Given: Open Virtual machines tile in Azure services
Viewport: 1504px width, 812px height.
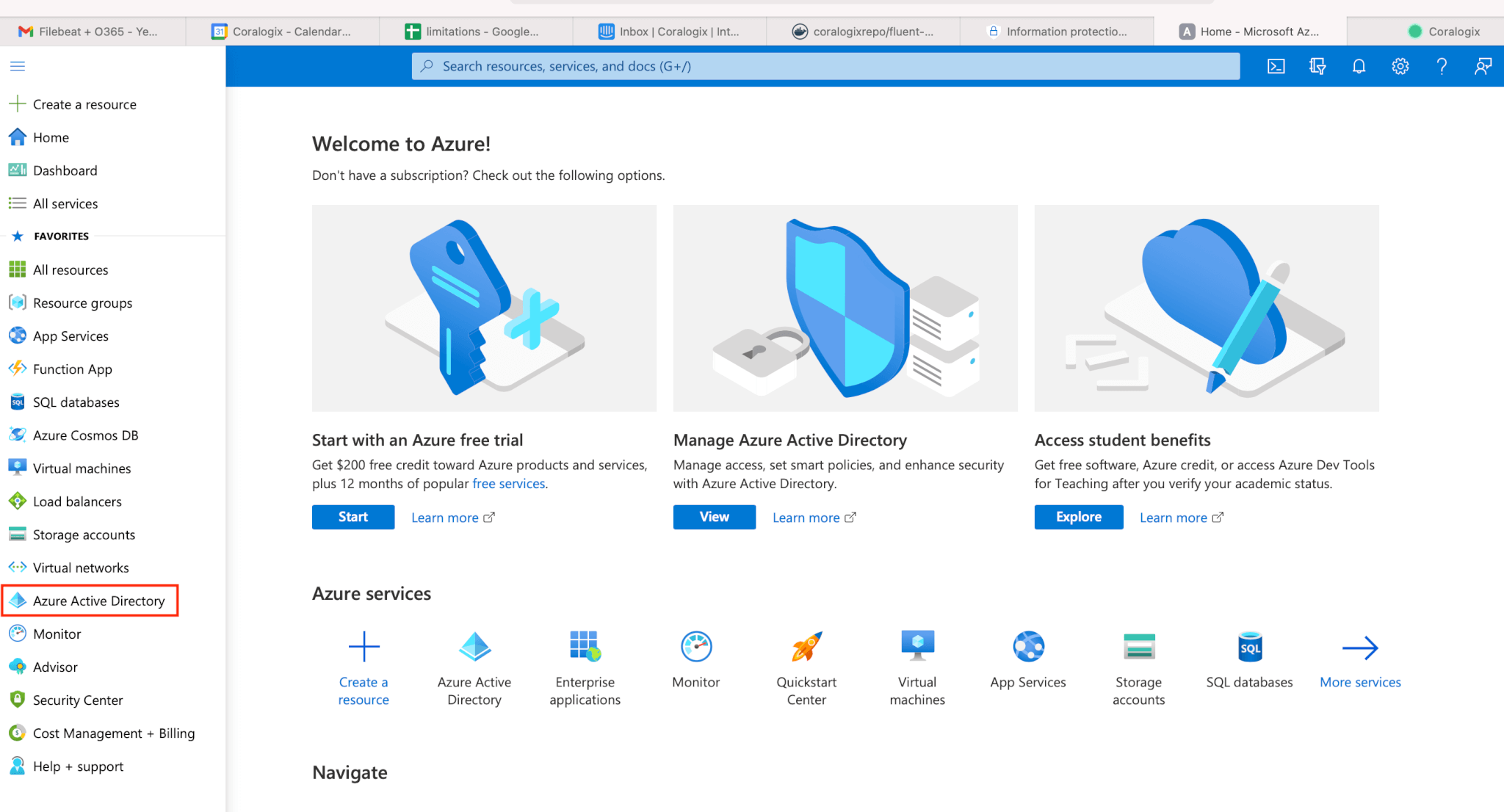Looking at the screenshot, I should pos(917,668).
